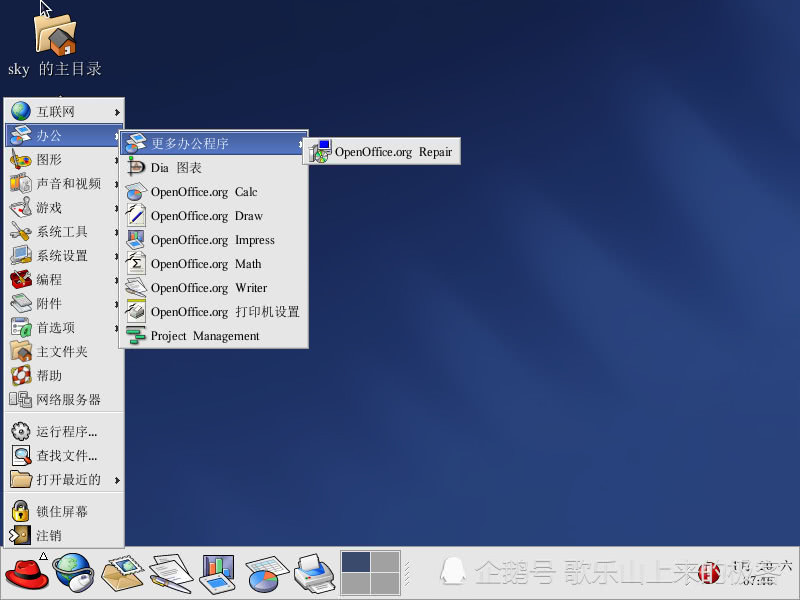Open Dia 图表 from the office submenu
The image size is (800, 600).
[x=214, y=167]
